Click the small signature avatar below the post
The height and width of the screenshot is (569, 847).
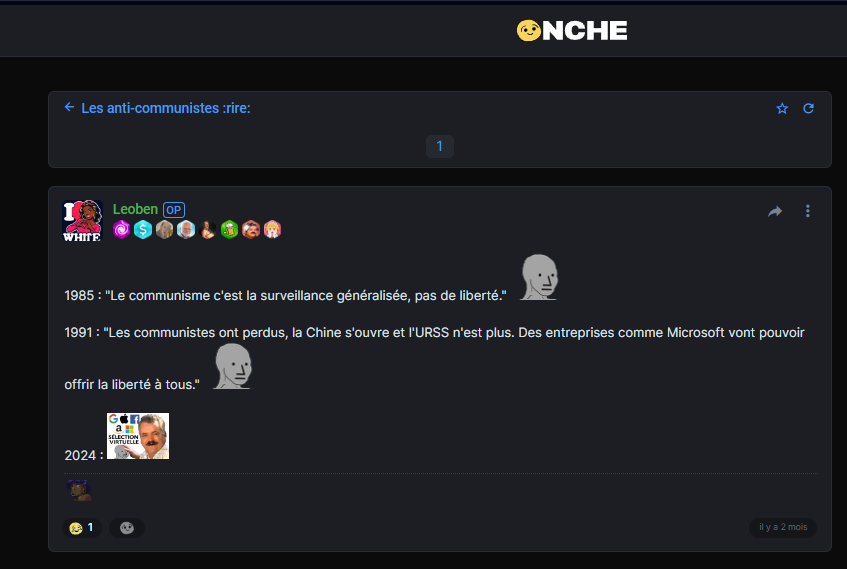79,490
